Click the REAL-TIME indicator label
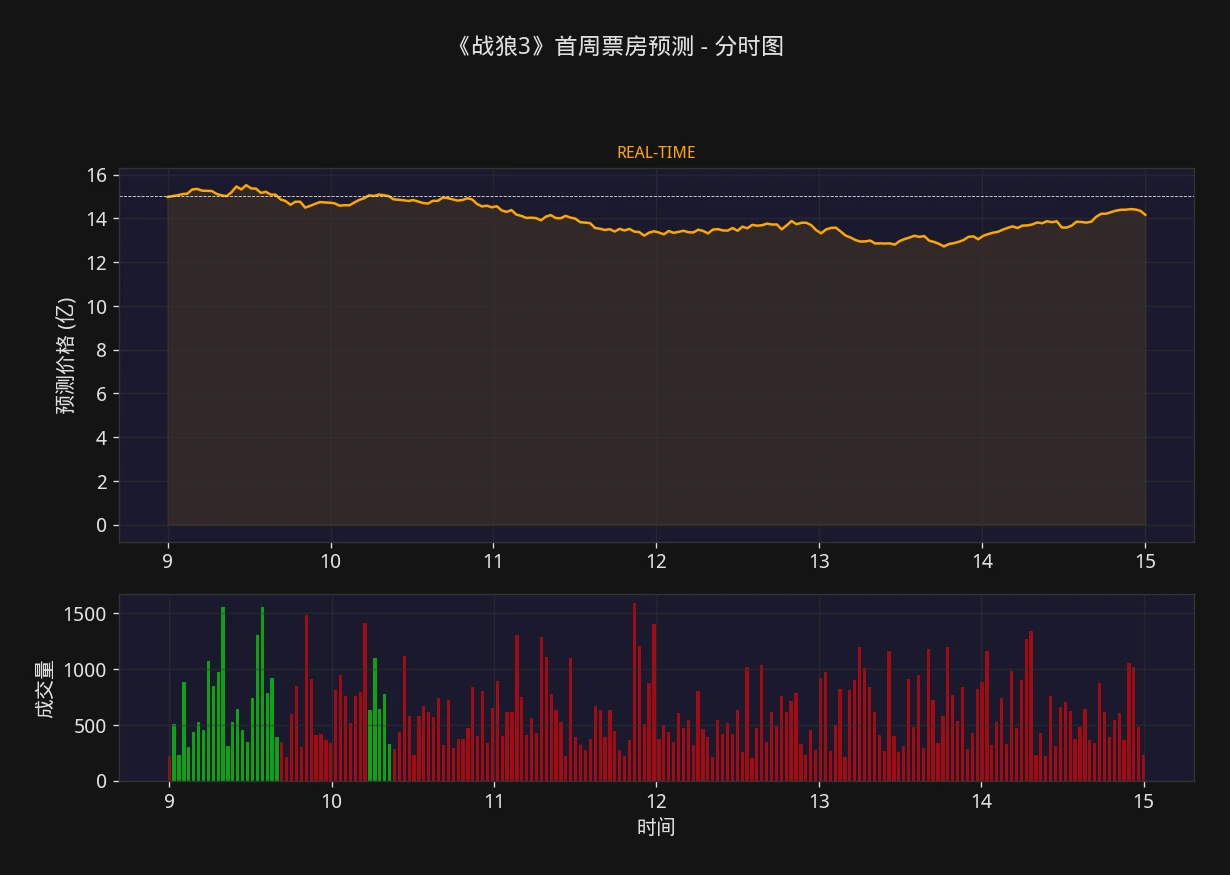 click(656, 152)
